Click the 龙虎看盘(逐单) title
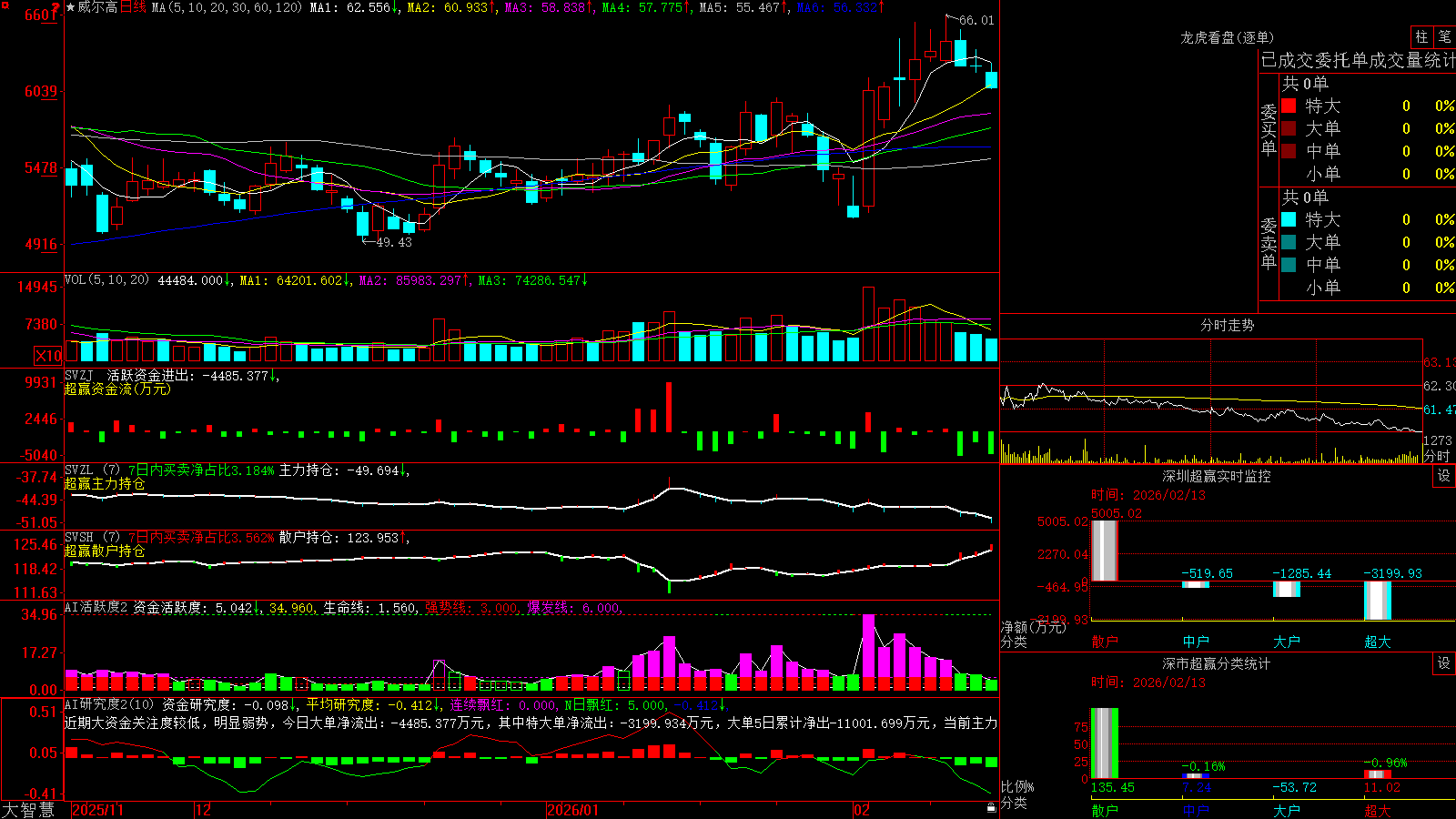 [x=1227, y=37]
